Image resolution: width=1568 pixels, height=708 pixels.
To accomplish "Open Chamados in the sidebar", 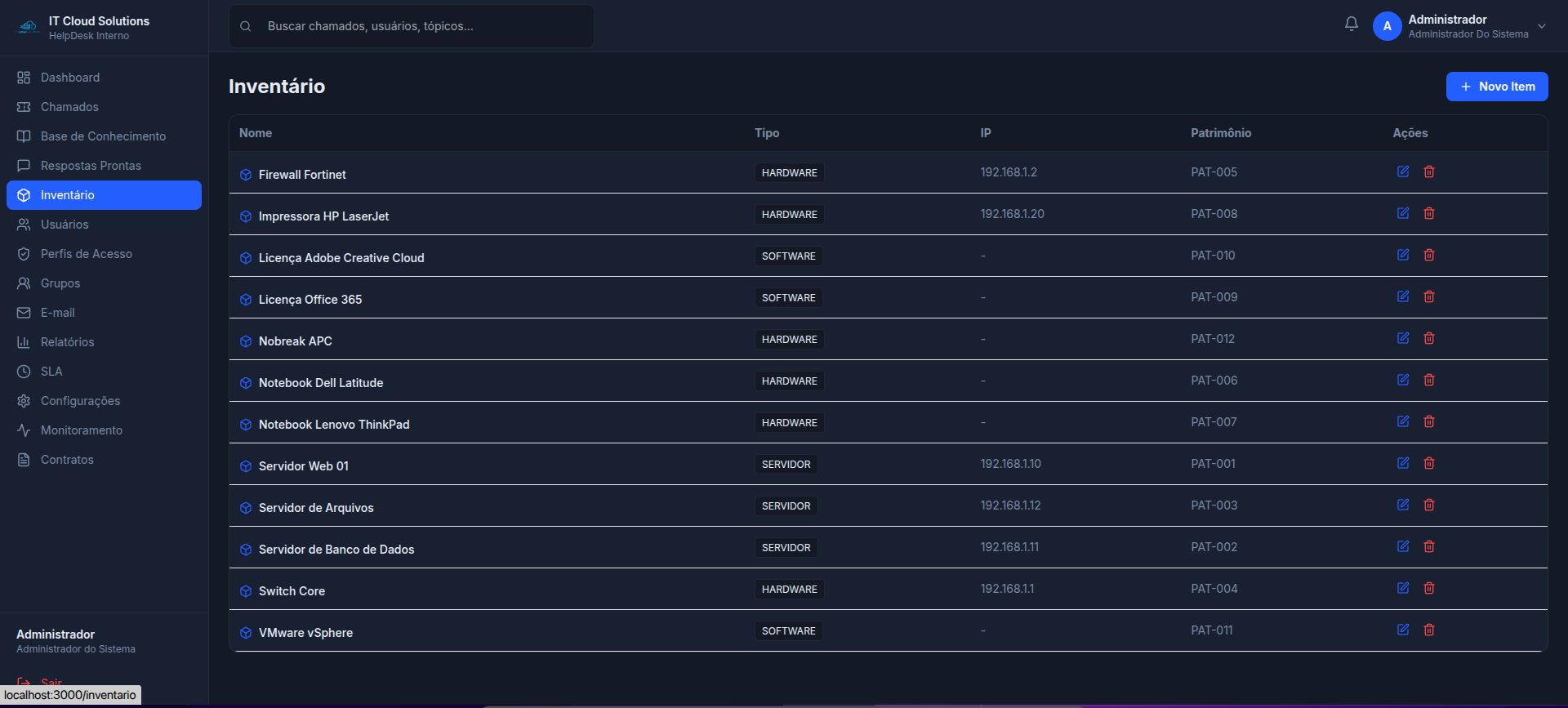I will coord(104,107).
